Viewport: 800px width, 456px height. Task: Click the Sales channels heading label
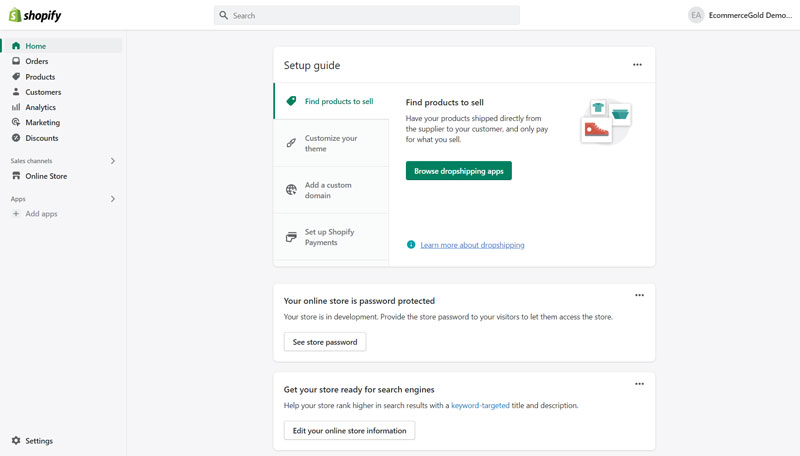(x=31, y=161)
